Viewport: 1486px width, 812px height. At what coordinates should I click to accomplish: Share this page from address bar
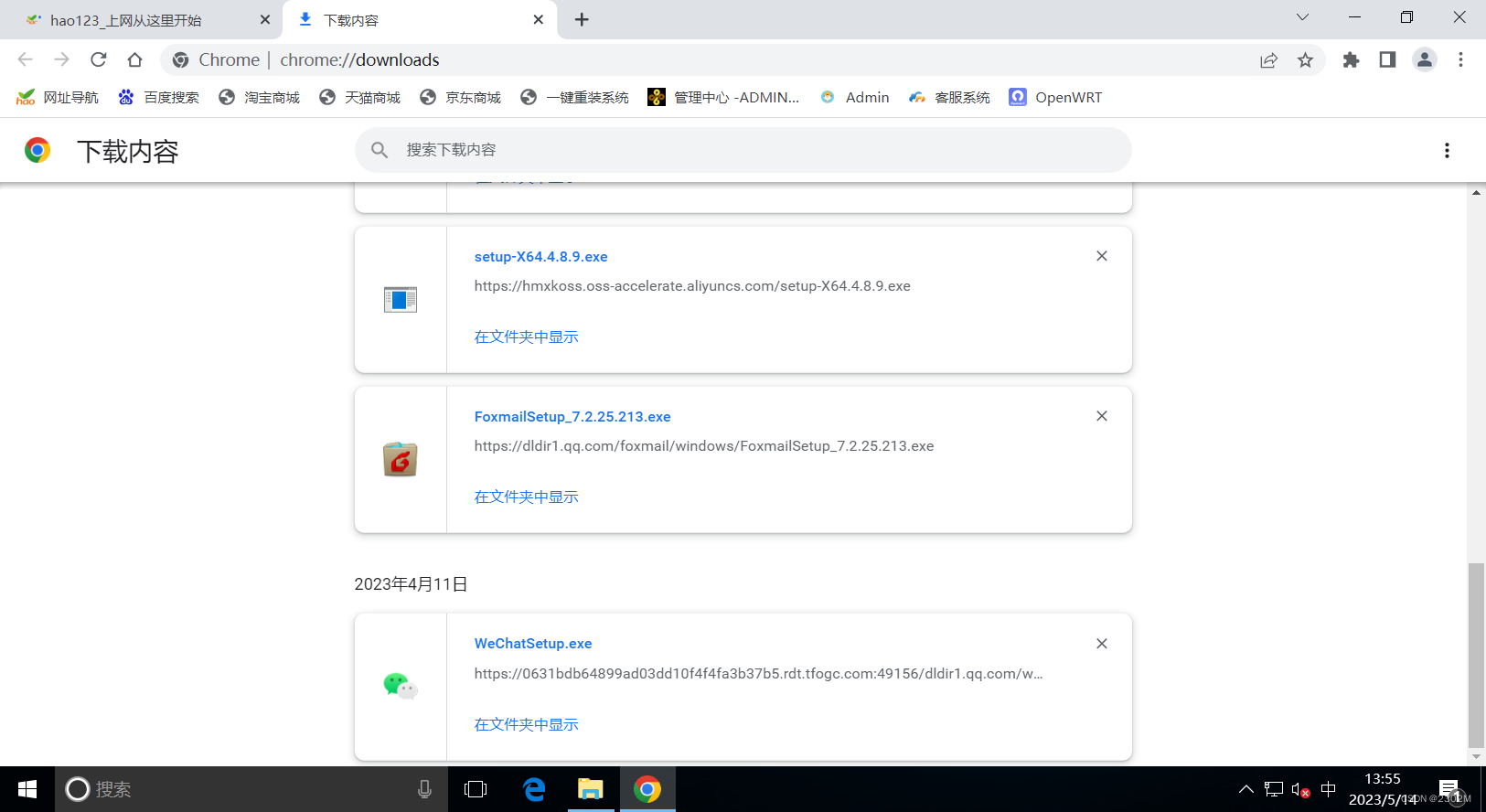[x=1268, y=60]
